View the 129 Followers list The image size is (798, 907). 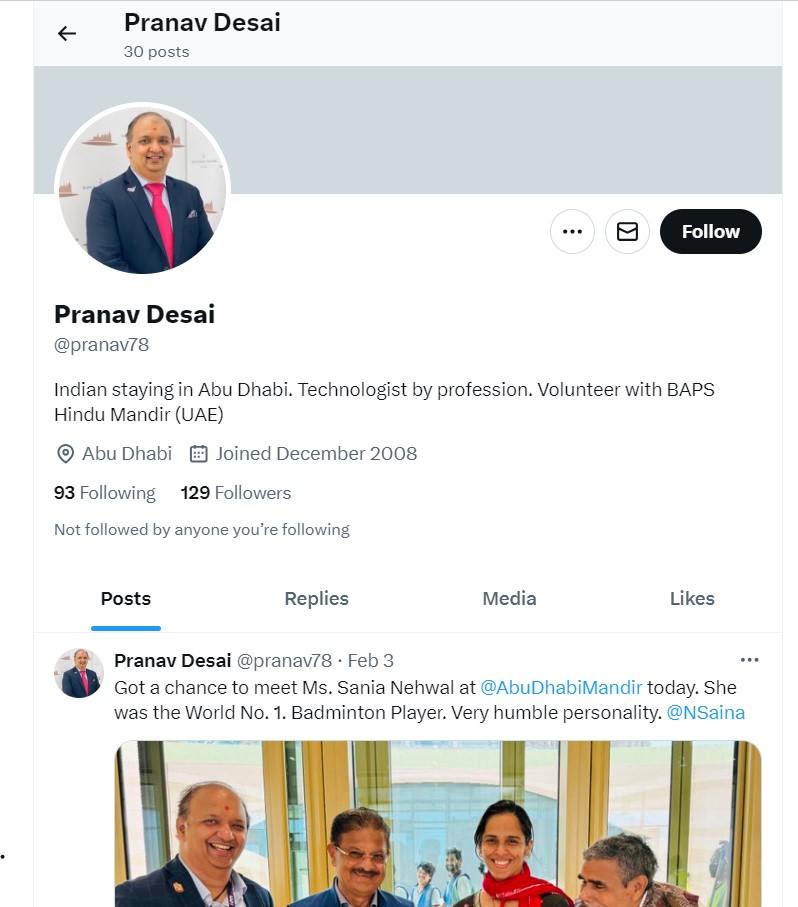coord(236,492)
